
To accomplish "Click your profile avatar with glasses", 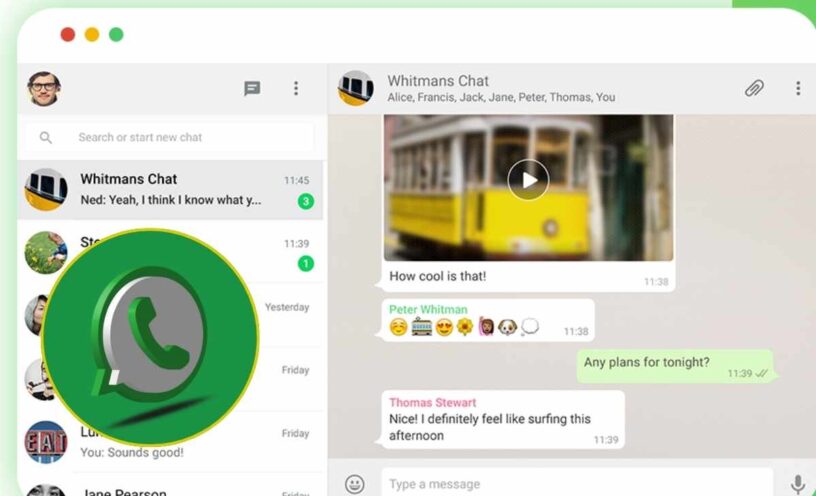I will coord(44,88).
